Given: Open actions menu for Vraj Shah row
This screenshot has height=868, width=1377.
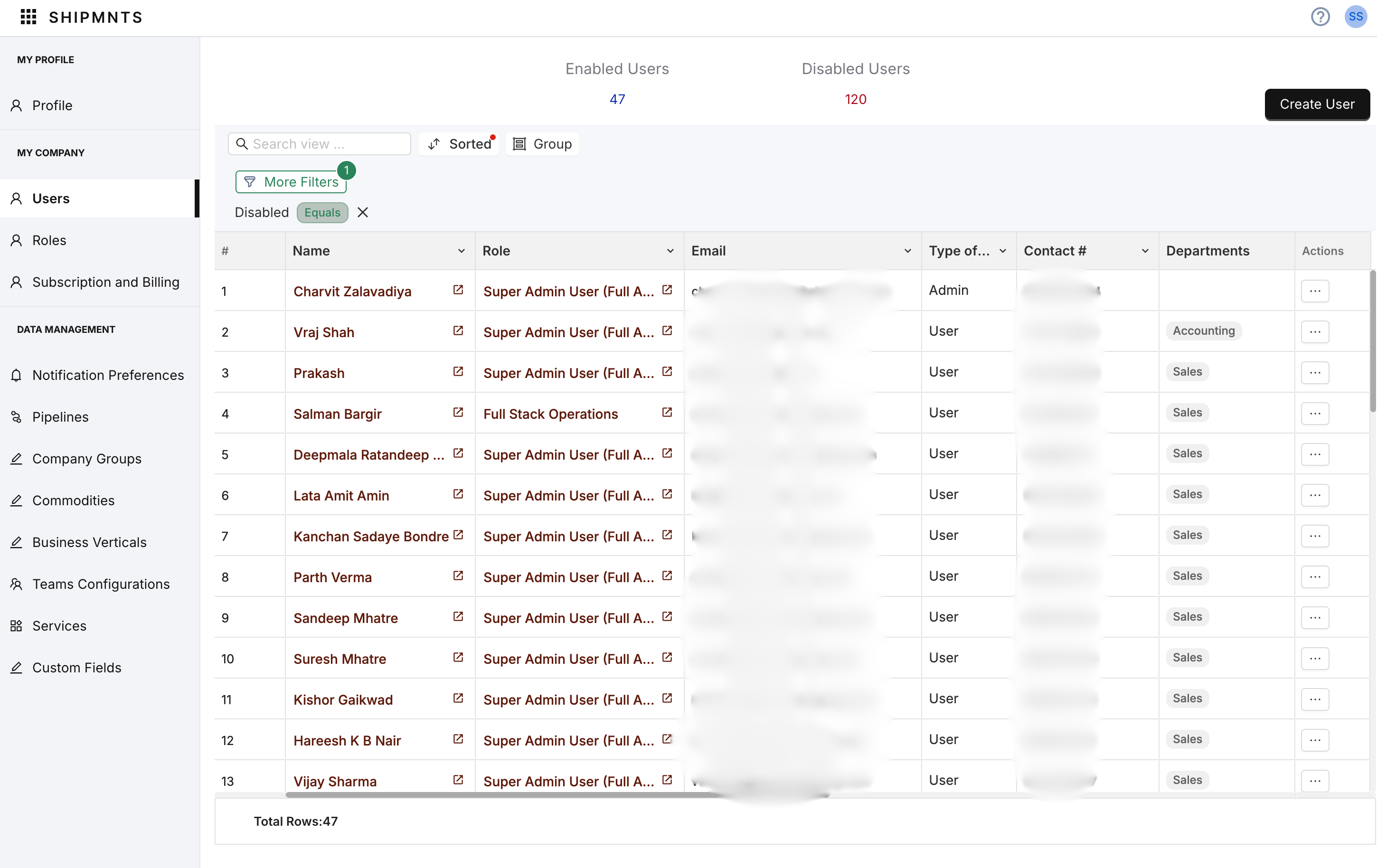Looking at the screenshot, I should pyautogui.click(x=1315, y=331).
